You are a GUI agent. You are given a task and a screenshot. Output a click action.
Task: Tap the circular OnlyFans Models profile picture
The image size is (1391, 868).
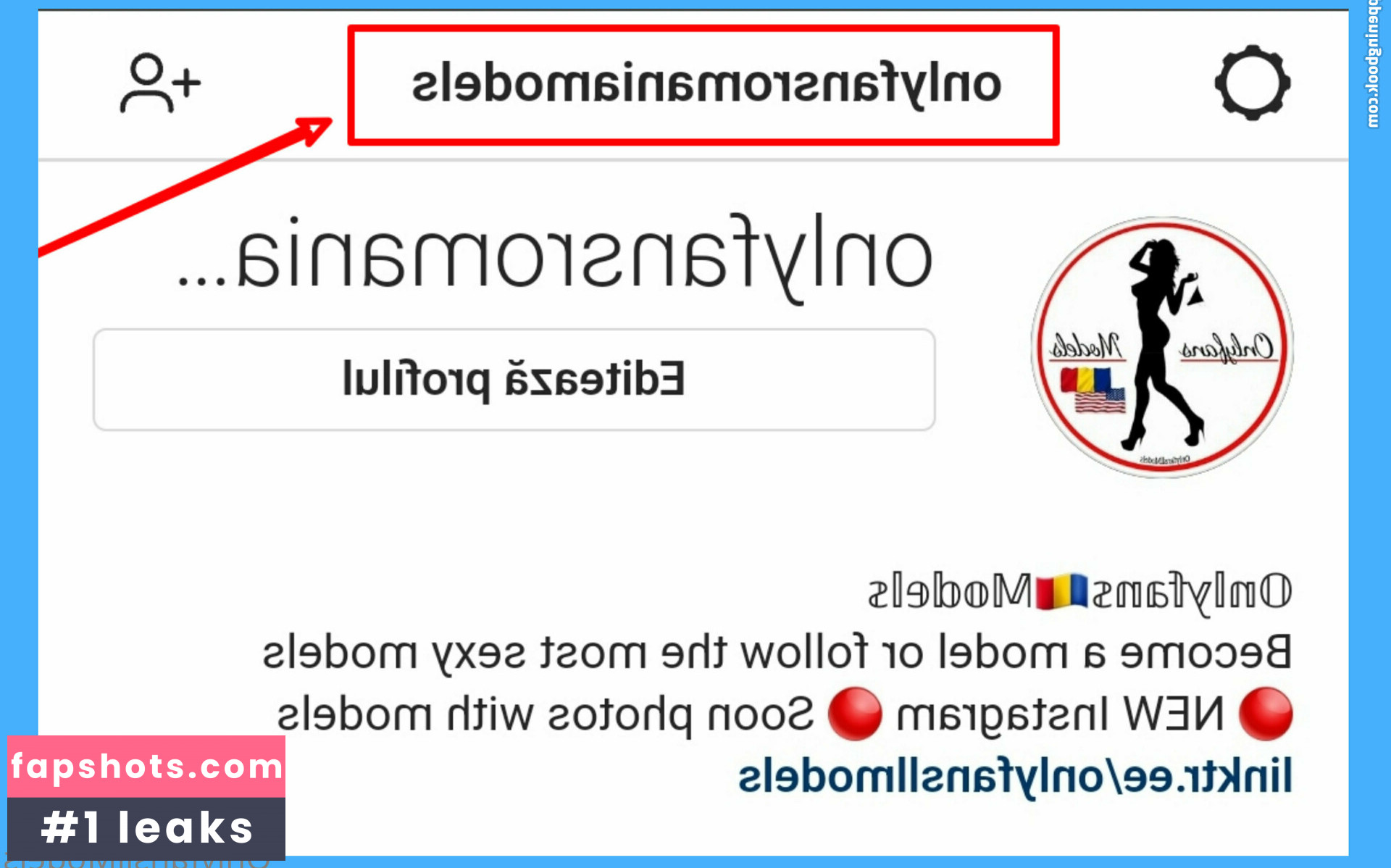[x=1162, y=347]
